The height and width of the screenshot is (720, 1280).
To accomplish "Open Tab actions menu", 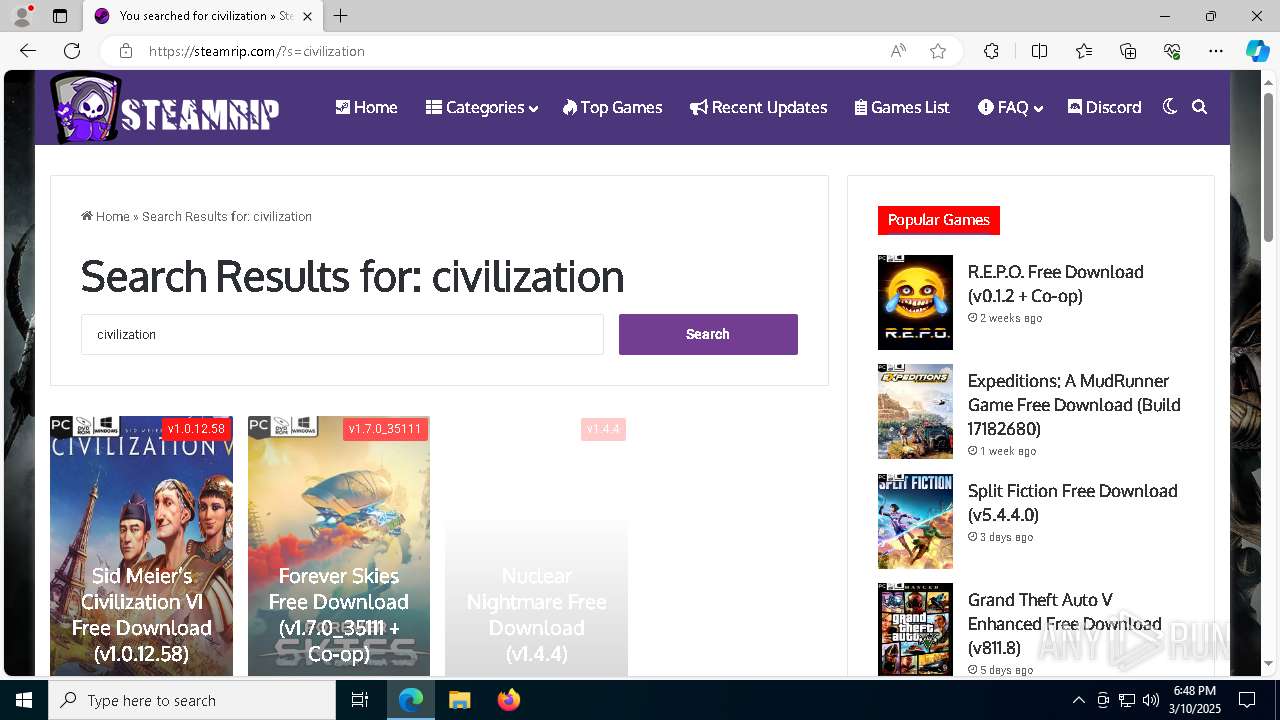I will point(60,16).
